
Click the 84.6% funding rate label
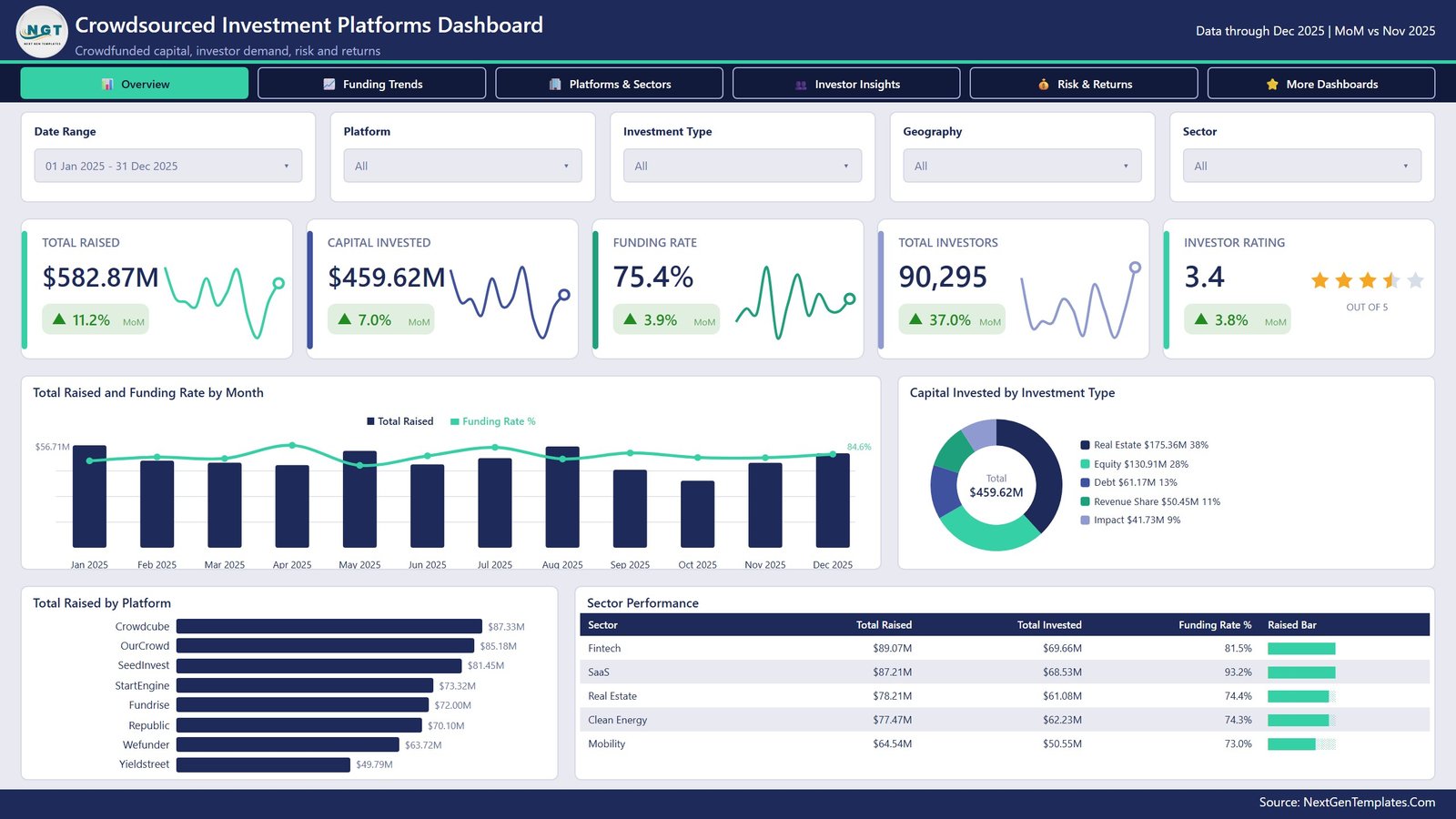click(x=859, y=447)
